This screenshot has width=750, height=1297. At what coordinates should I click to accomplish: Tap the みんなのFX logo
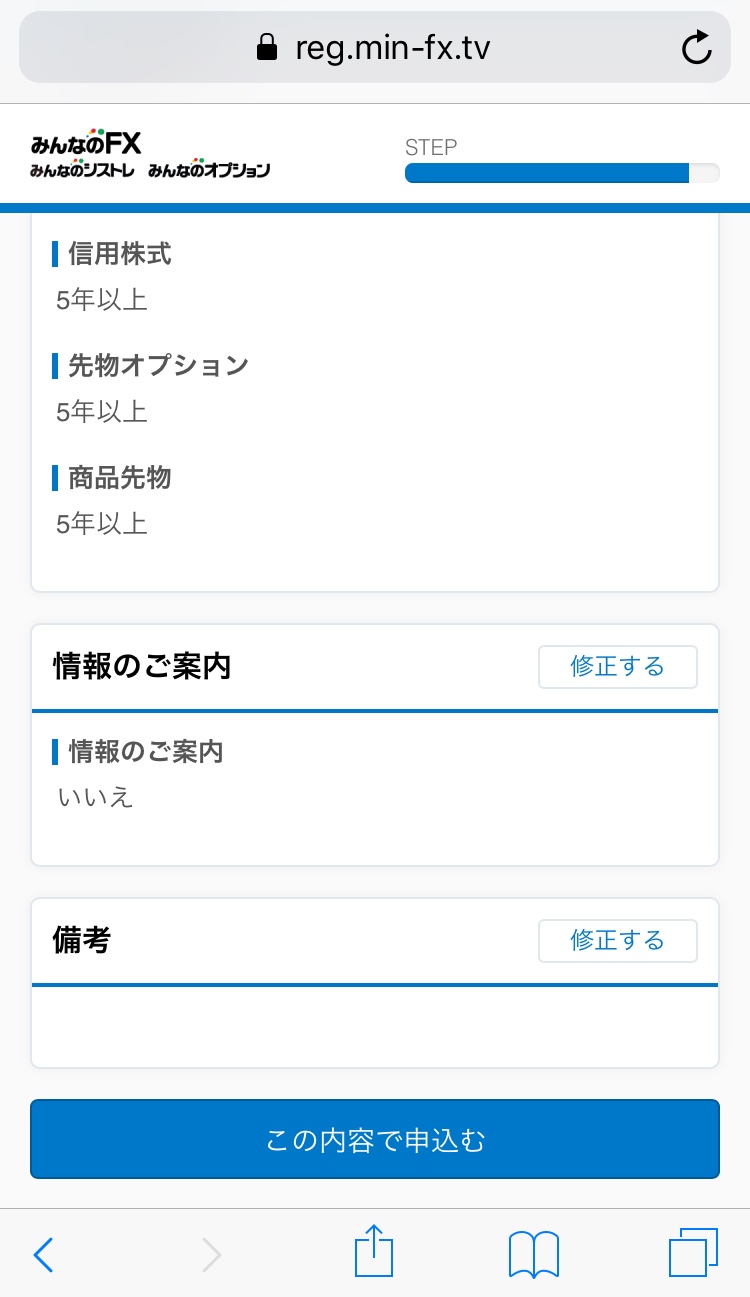(x=86, y=144)
